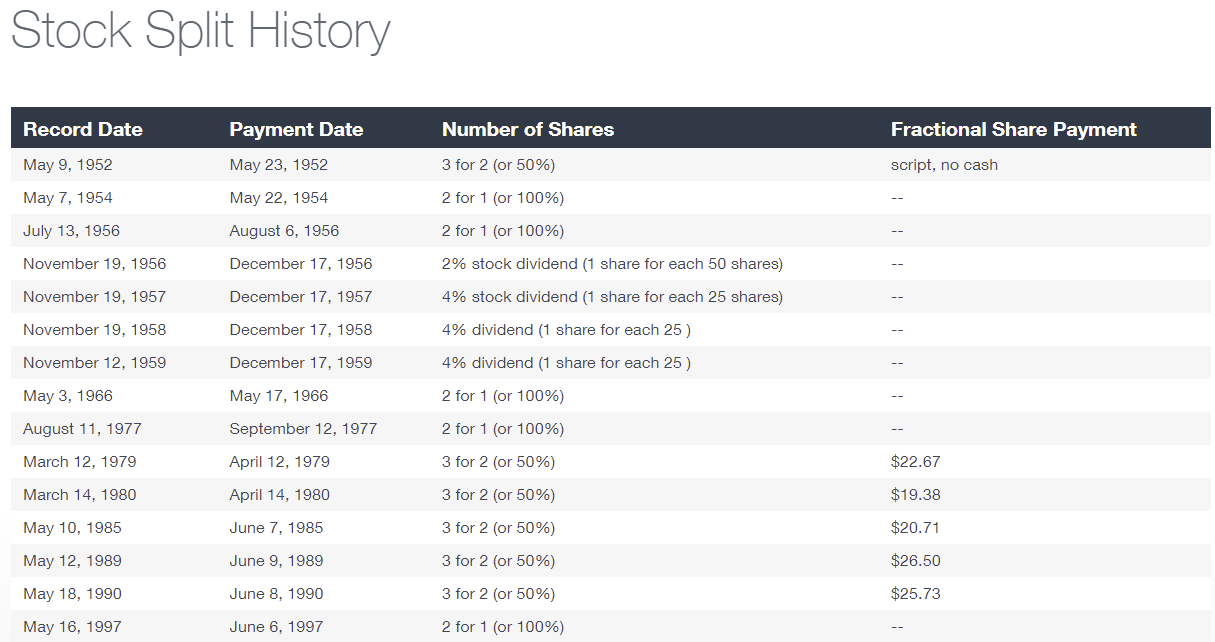The height and width of the screenshot is (642, 1215).
Task: Select the May 17, 1966 payment date
Action: 279,396
